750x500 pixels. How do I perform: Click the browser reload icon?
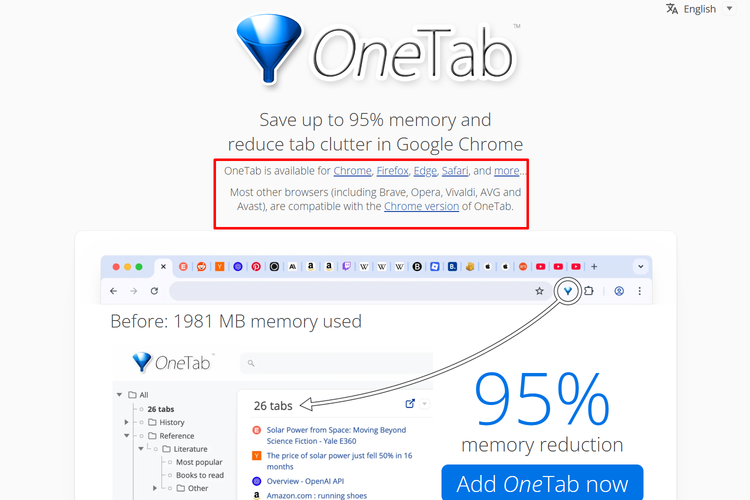[x=154, y=291]
